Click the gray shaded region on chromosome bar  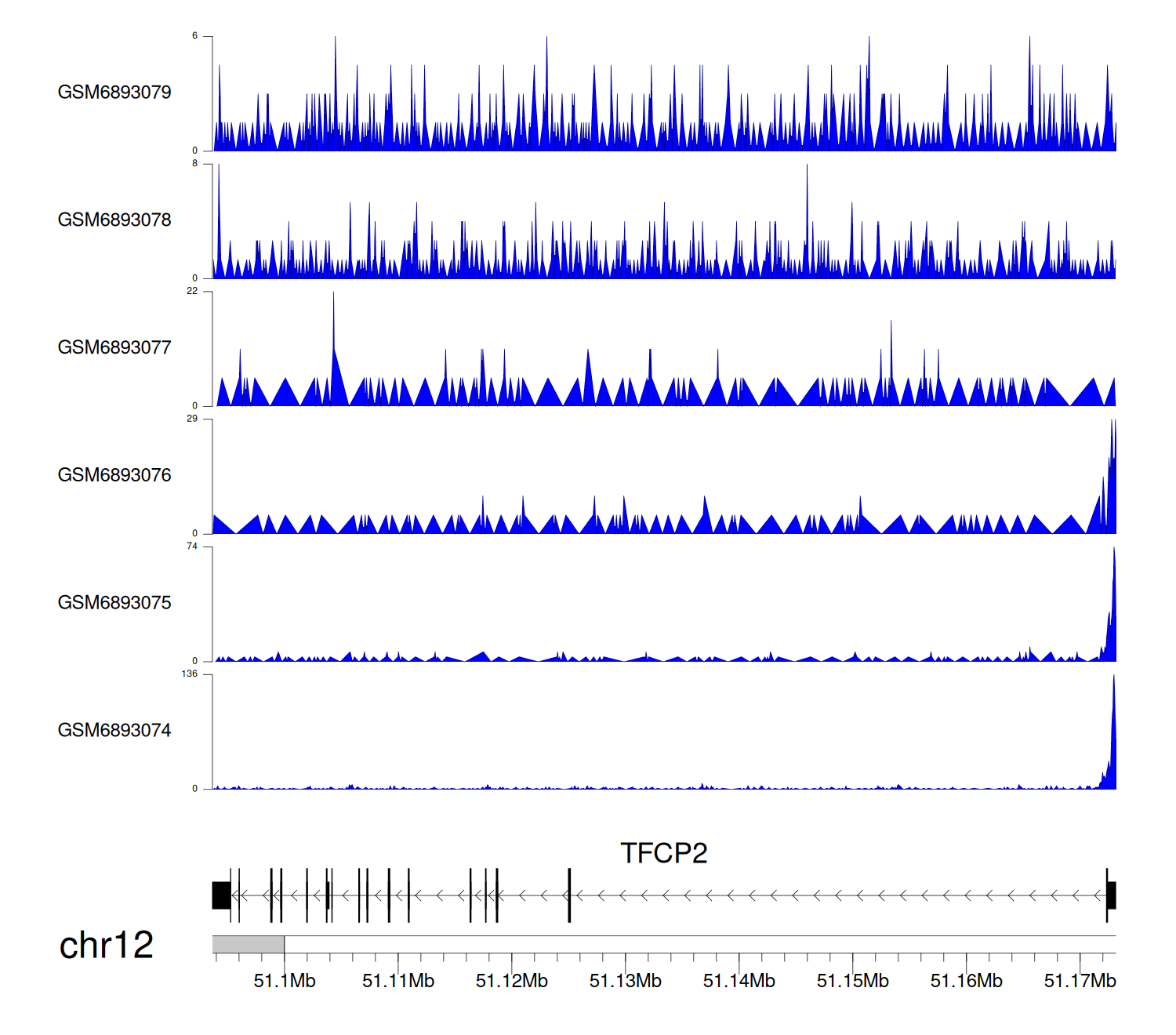248,944
